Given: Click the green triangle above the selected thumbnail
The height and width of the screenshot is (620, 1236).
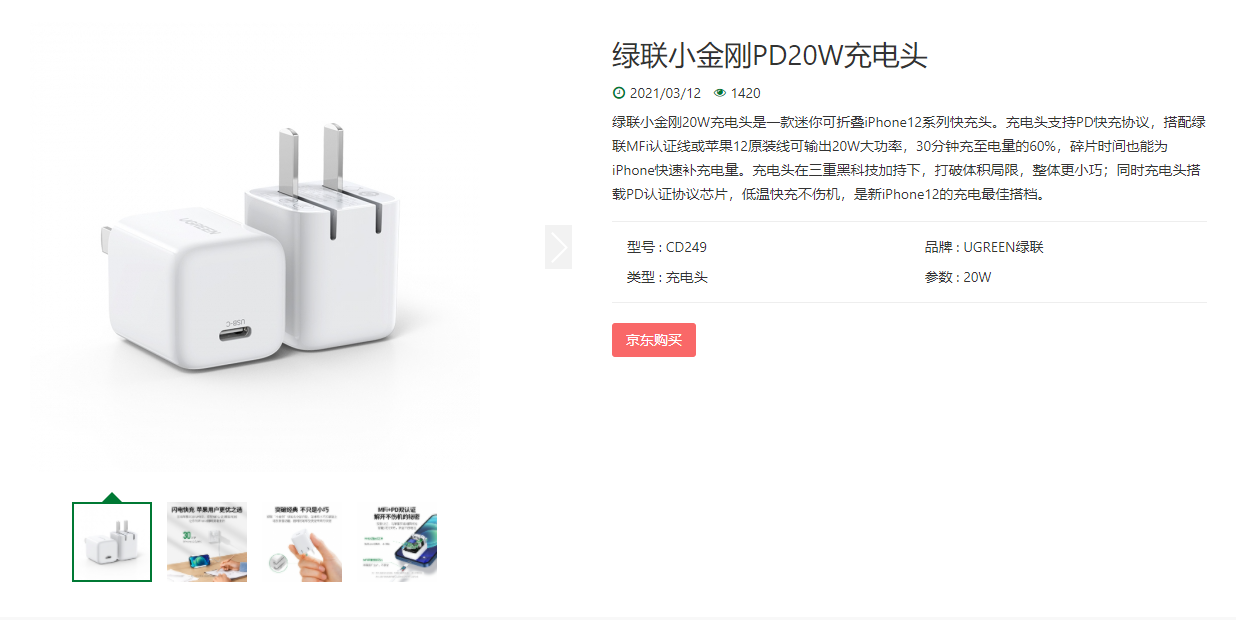Looking at the screenshot, I should coord(112,497).
